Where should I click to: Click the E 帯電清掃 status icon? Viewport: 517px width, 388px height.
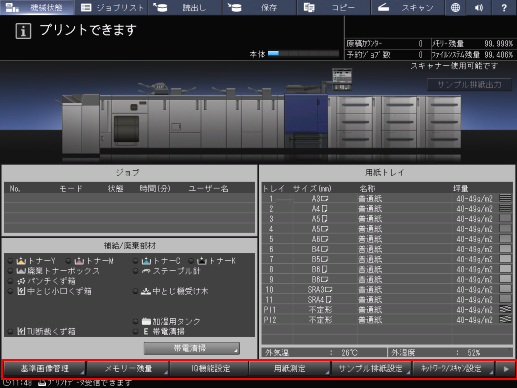146,331
